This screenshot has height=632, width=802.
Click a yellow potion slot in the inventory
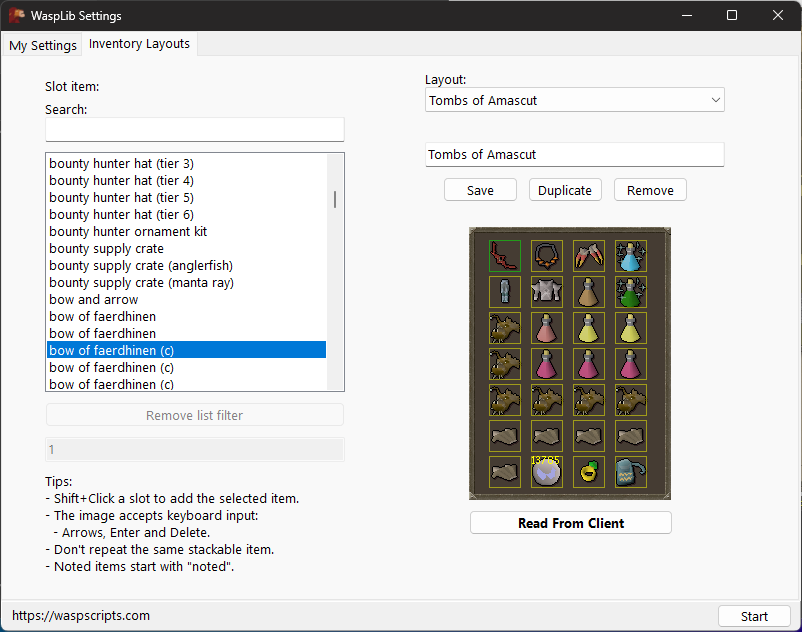[x=589, y=328]
